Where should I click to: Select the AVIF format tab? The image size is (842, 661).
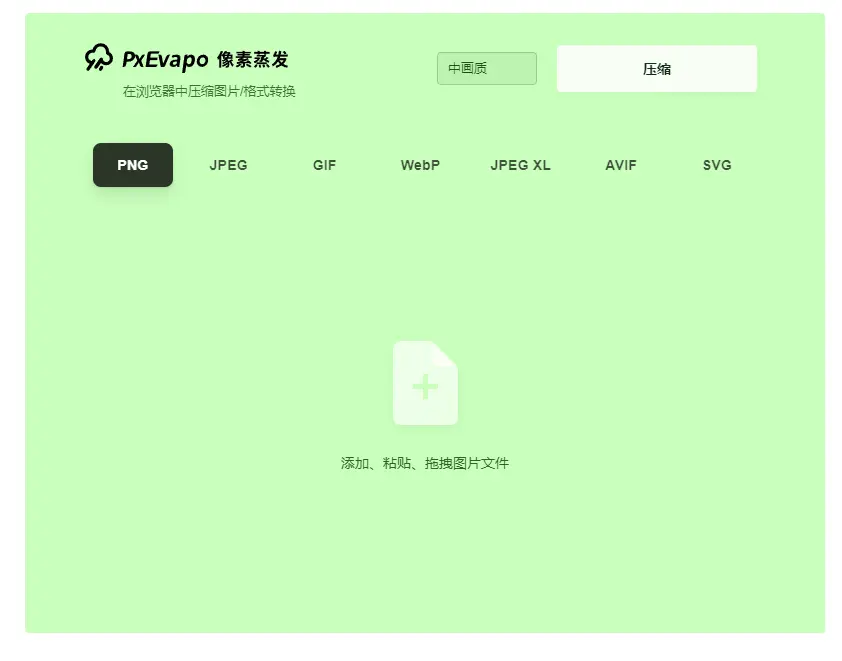coord(621,165)
